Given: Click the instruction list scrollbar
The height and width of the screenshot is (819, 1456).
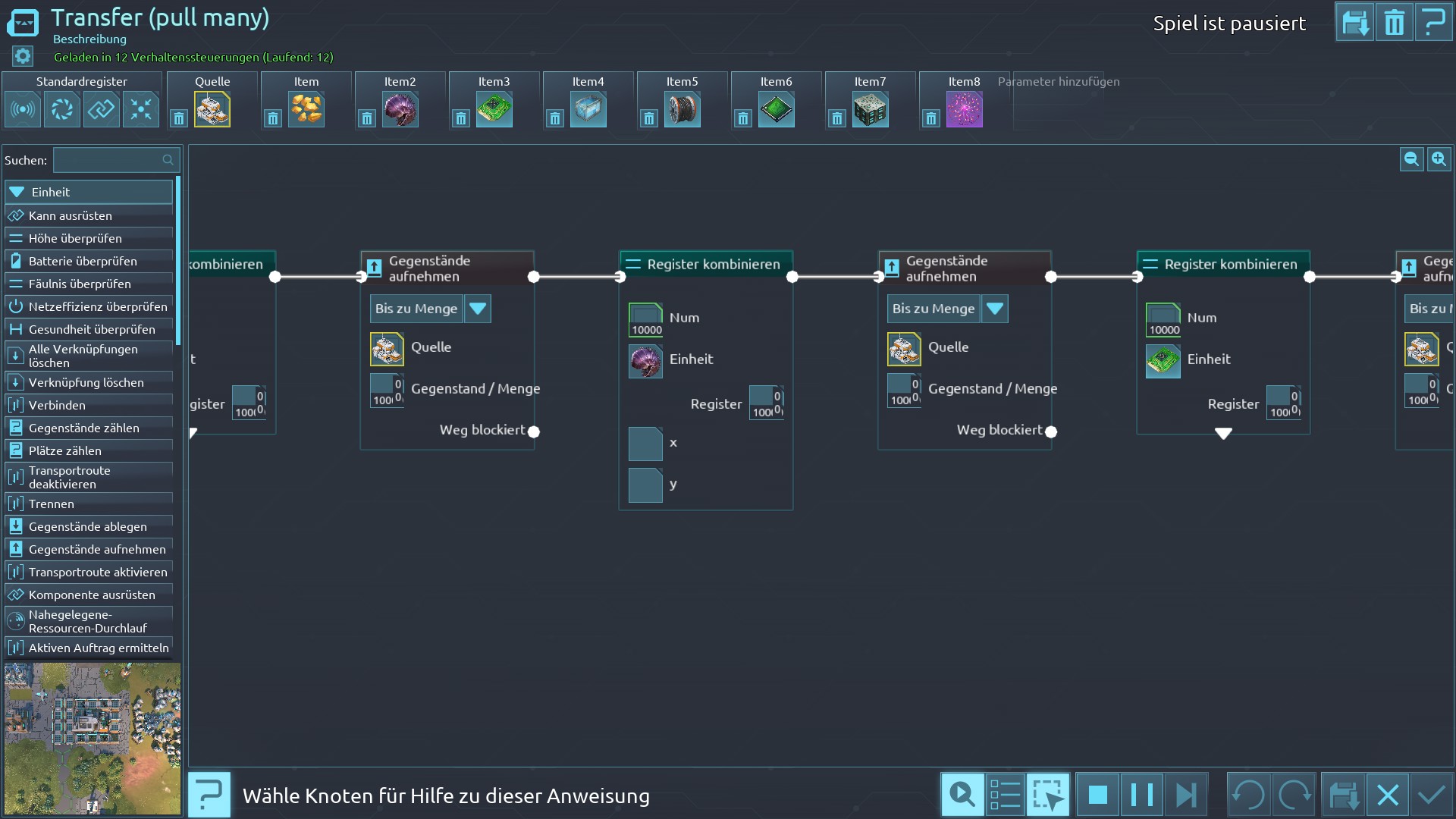Looking at the screenshot, I should pyautogui.click(x=178, y=261).
